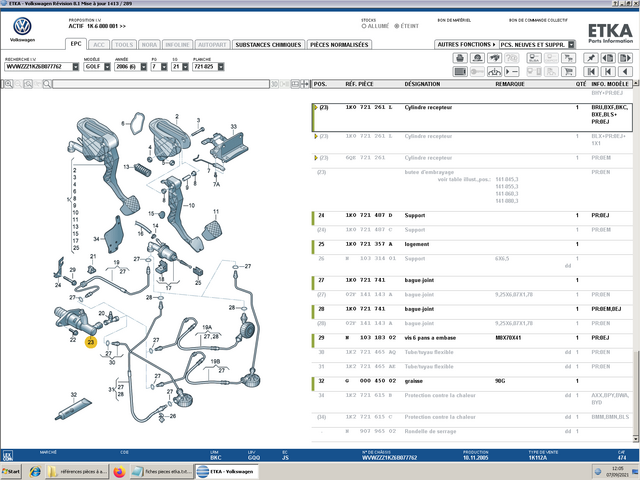Open Firefox from taskbar
The height and width of the screenshot is (480, 640).
(x=120, y=471)
